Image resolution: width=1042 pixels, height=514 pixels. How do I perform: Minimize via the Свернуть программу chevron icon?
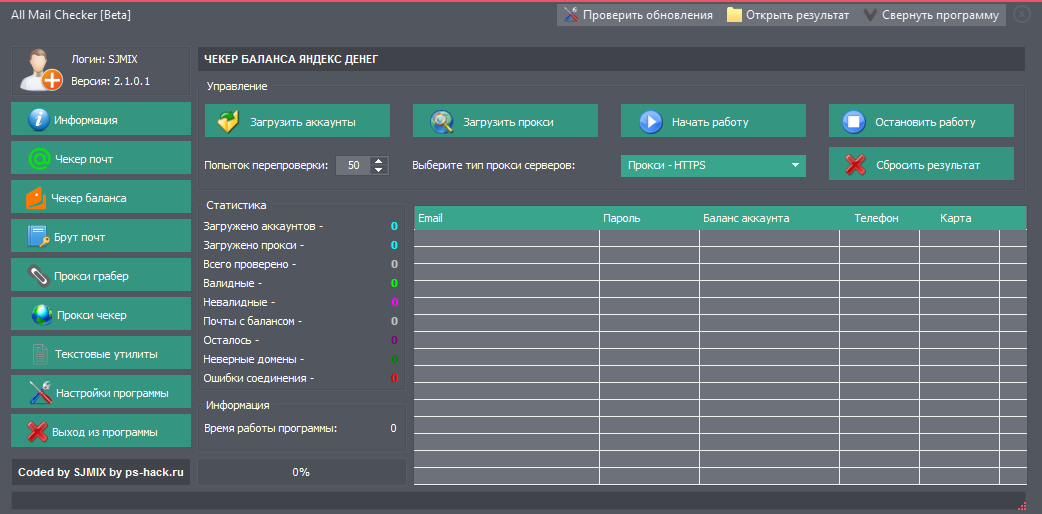pyautogui.click(x=870, y=15)
